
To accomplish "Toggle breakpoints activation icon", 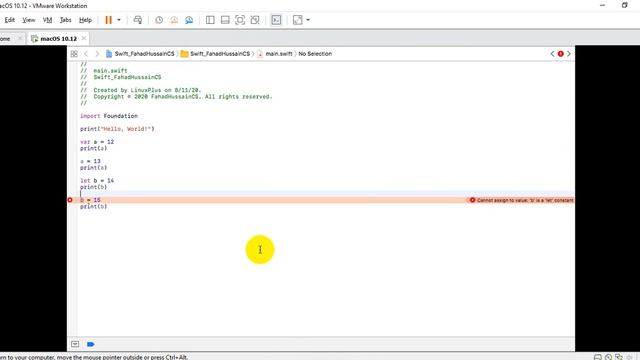I will 91,344.
